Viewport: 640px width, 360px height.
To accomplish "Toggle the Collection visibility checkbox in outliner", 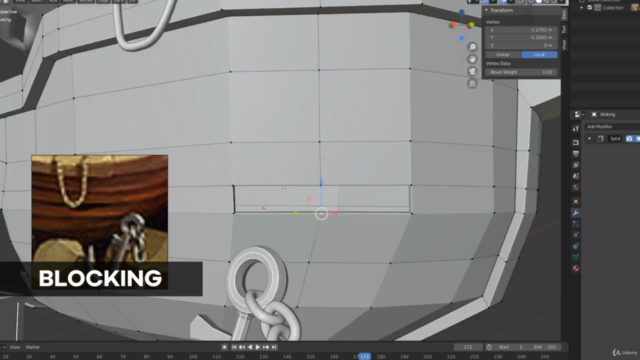I will click(590, 7).
